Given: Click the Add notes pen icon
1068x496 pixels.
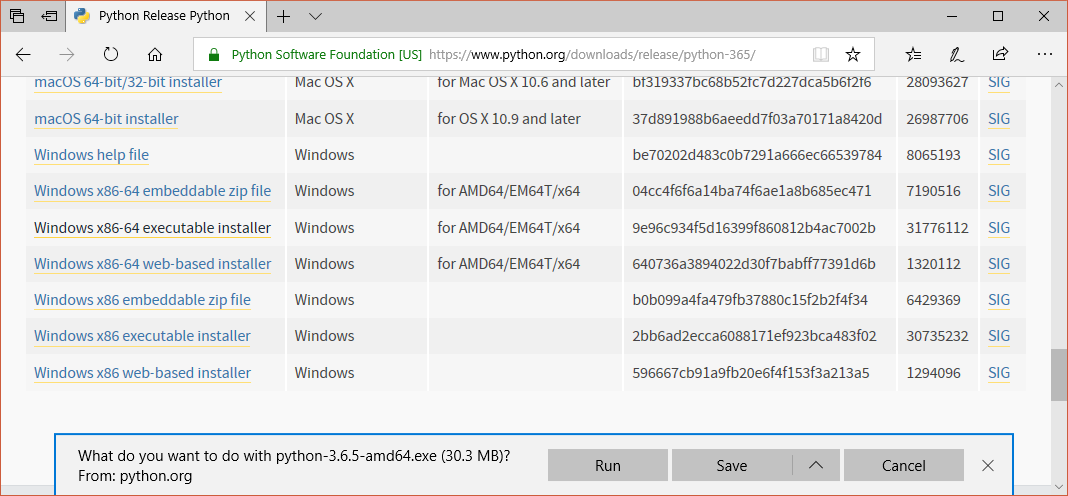Looking at the screenshot, I should 957,55.
